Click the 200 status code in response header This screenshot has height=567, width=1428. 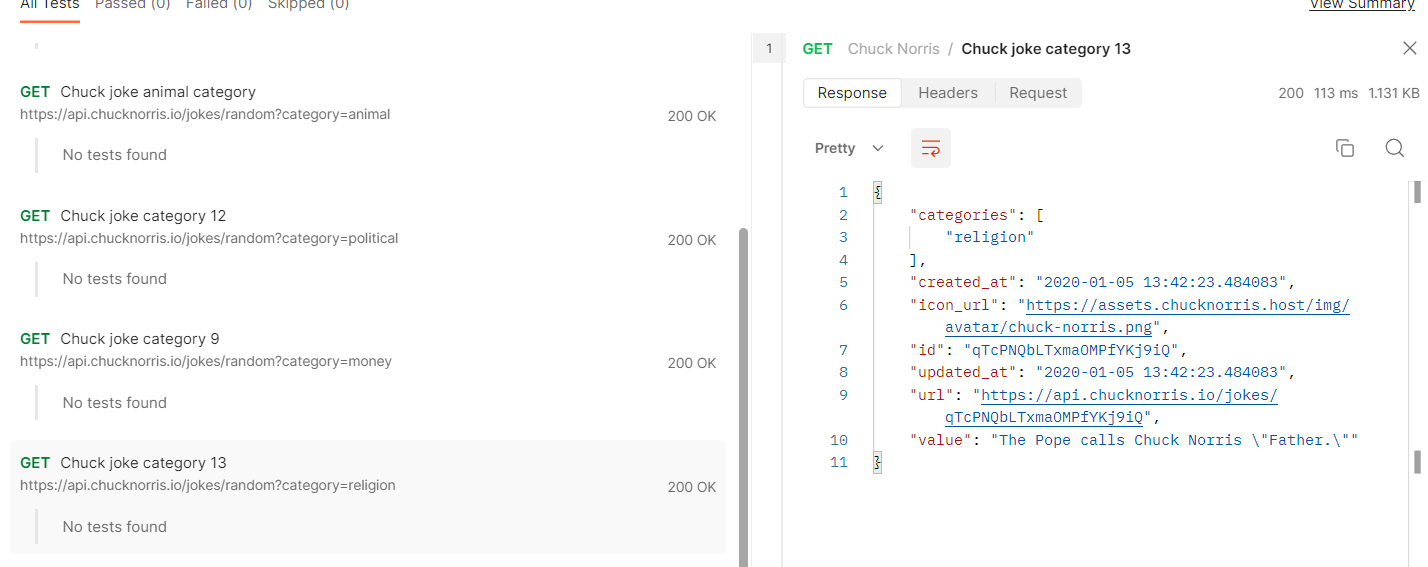pyautogui.click(x=1291, y=93)
